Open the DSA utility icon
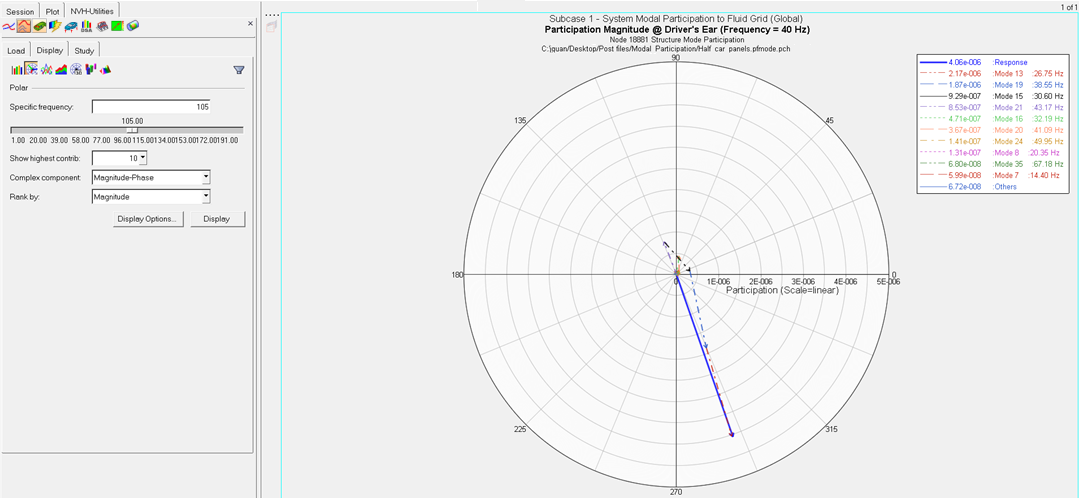This screenshot has width=1080, height=500. [x=87, y=26]
